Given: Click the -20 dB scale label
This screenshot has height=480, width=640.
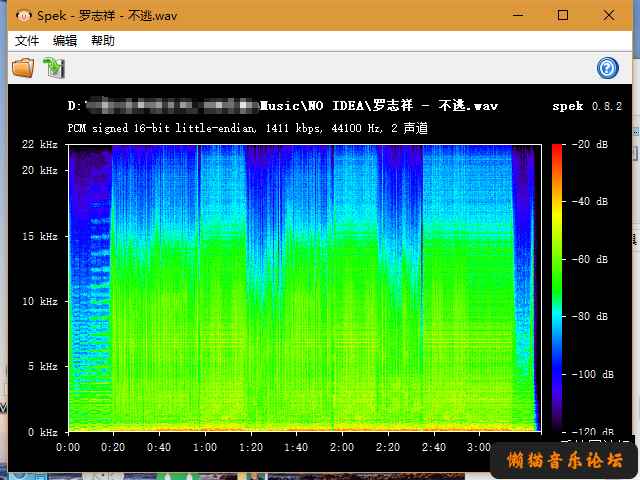Looking at the screenshot, I should 590,144.
